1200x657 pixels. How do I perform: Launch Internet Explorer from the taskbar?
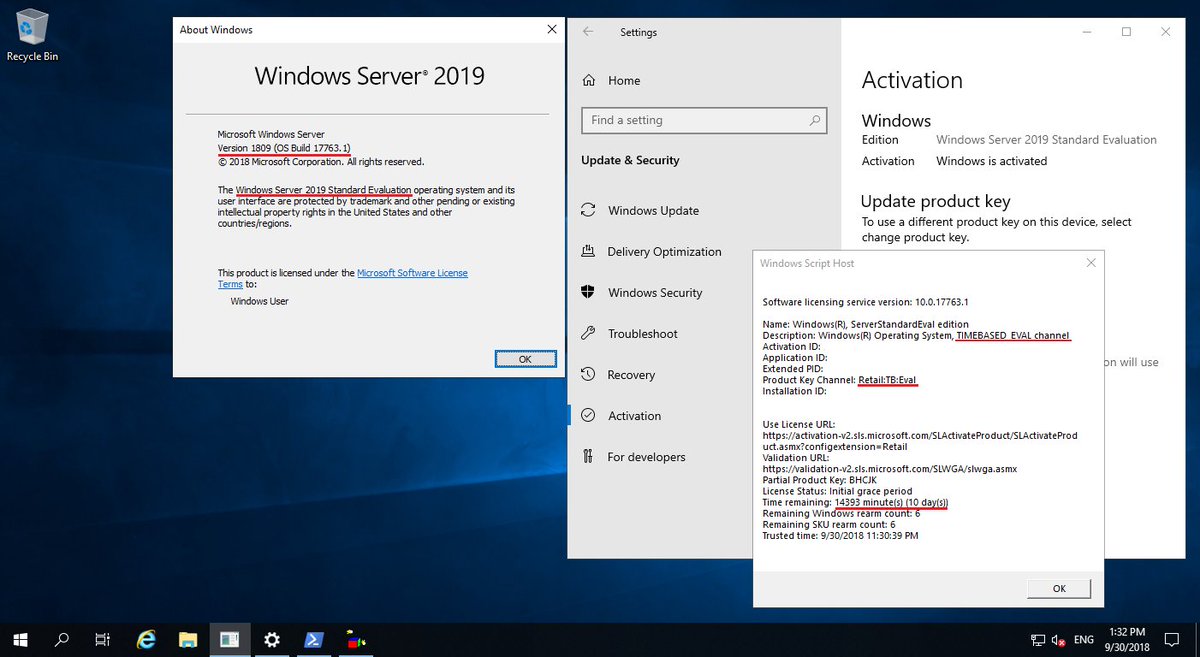pyautogui.click(x=146, y=639)
